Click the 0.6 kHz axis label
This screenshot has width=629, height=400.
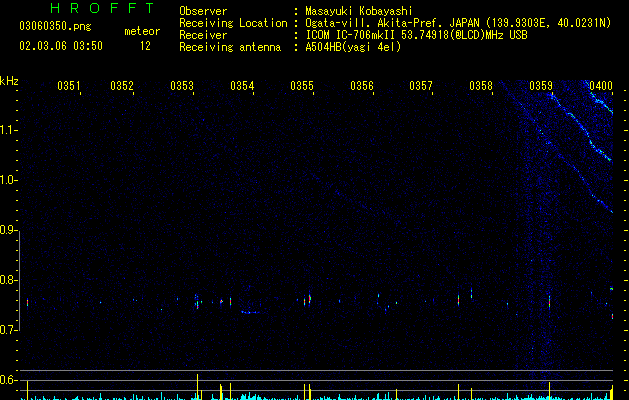[x=8, y=380]
